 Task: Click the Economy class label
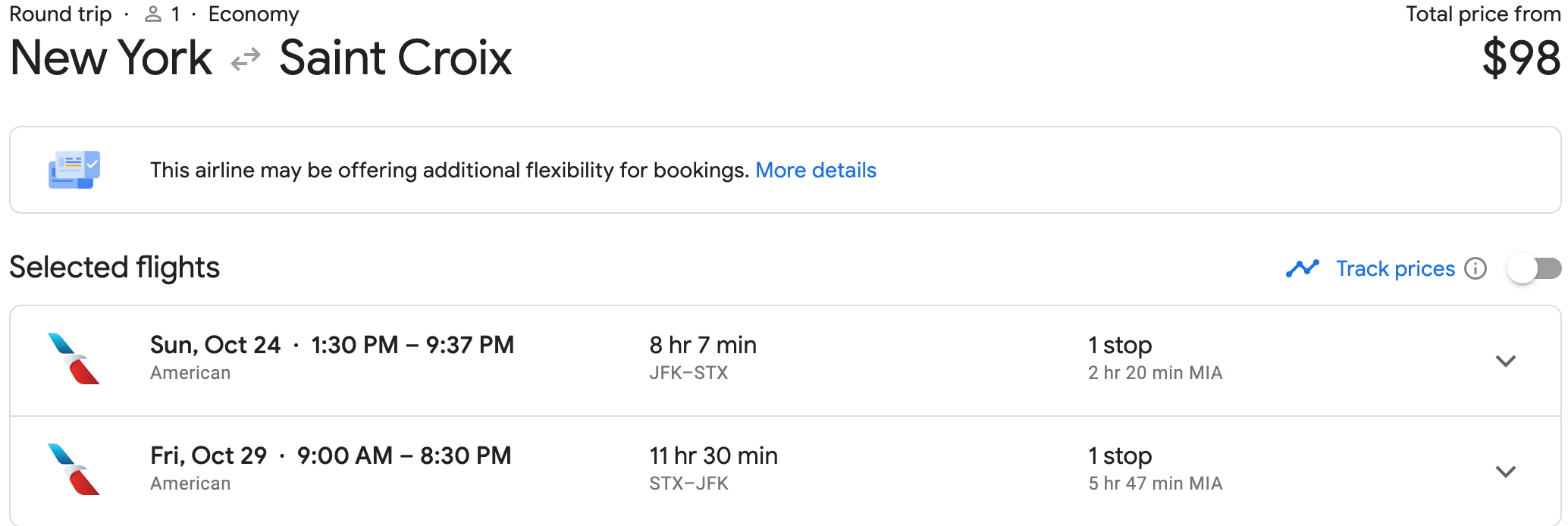point(254,14)
